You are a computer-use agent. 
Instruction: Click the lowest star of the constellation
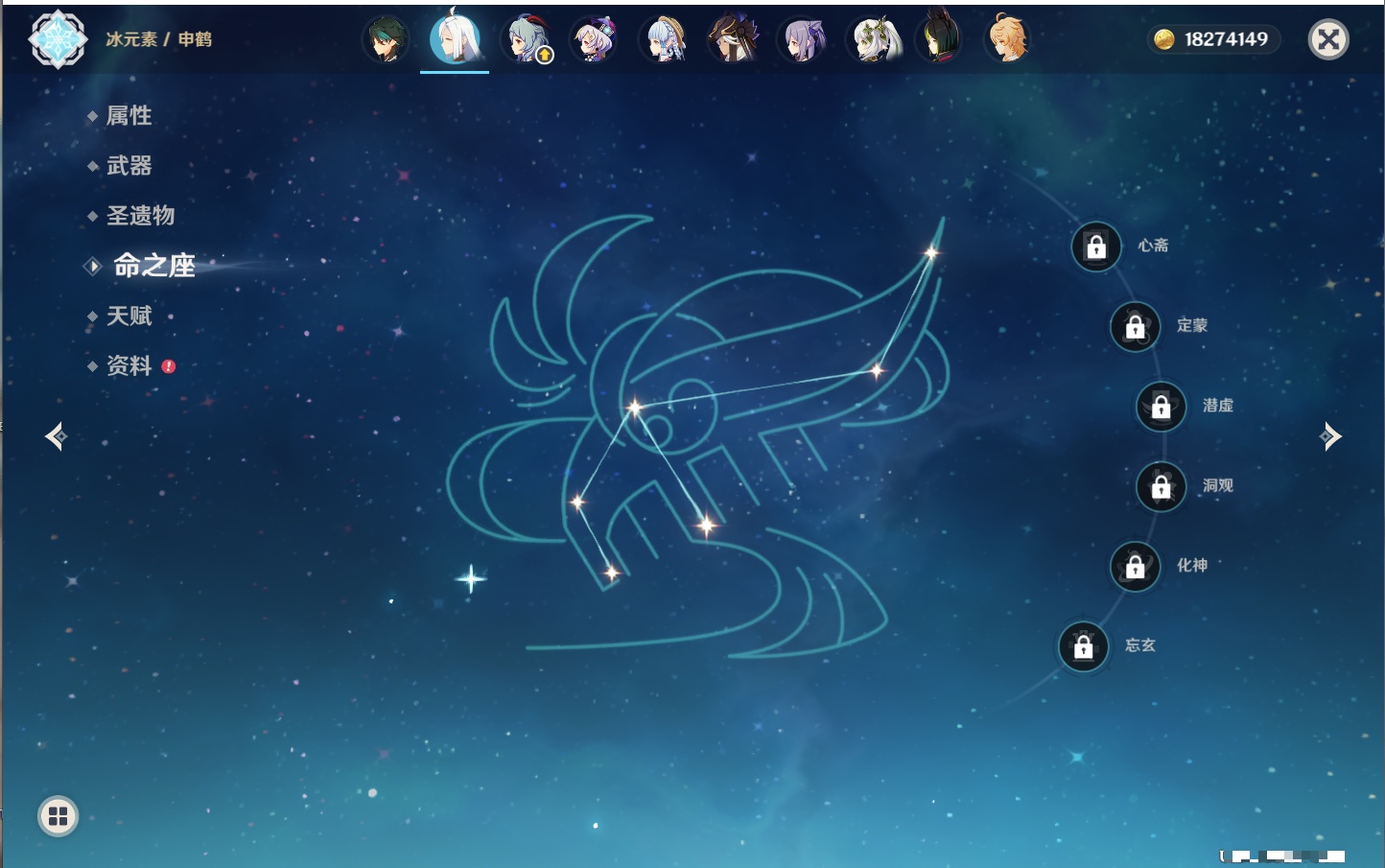point(612,574)
